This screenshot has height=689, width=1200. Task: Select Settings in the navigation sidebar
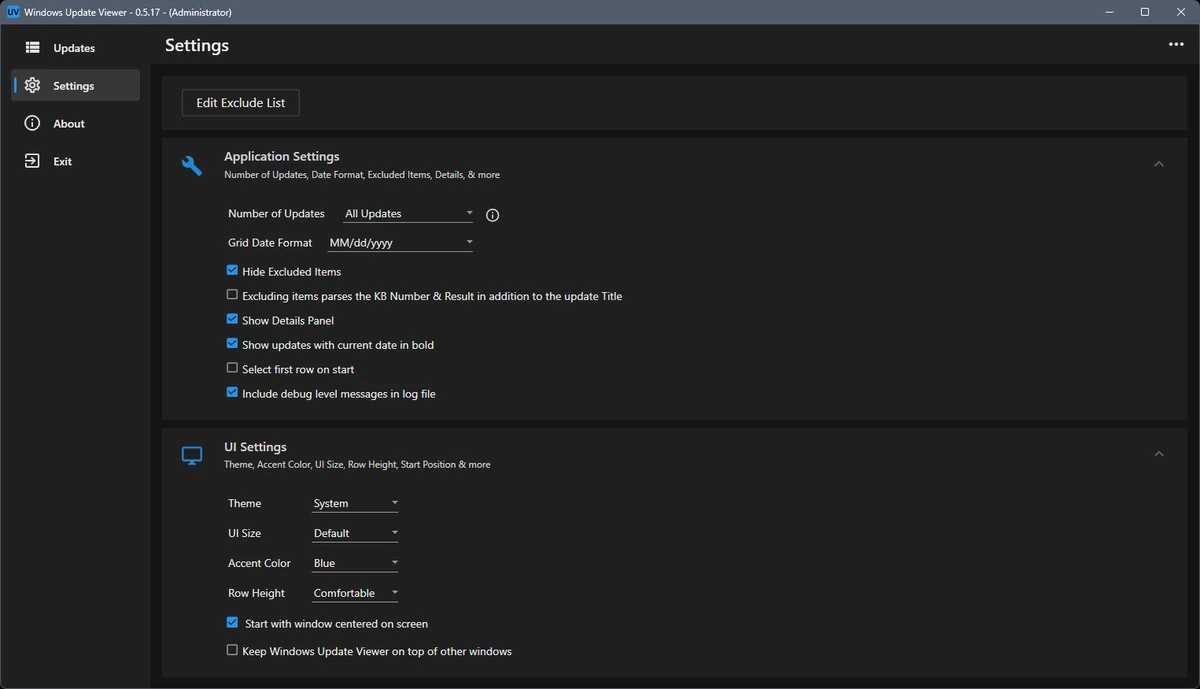(75, 86)
